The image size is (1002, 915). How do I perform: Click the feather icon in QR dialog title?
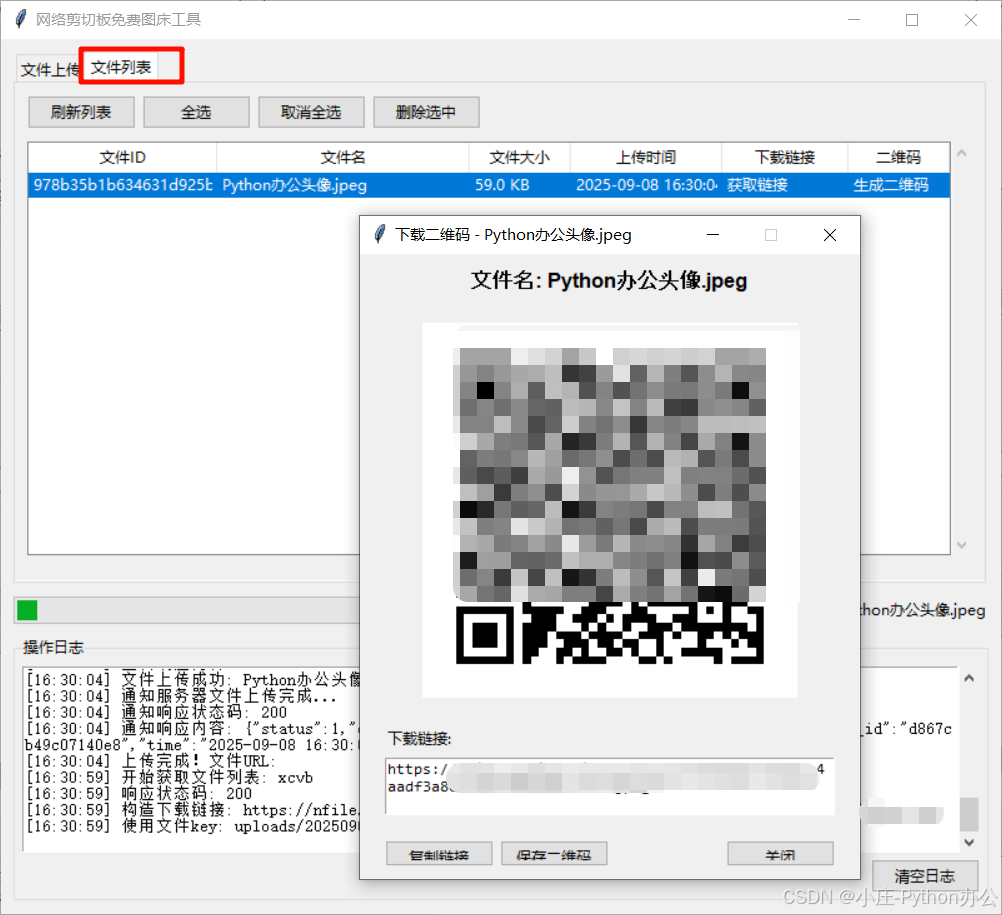[x=380, y=235]
